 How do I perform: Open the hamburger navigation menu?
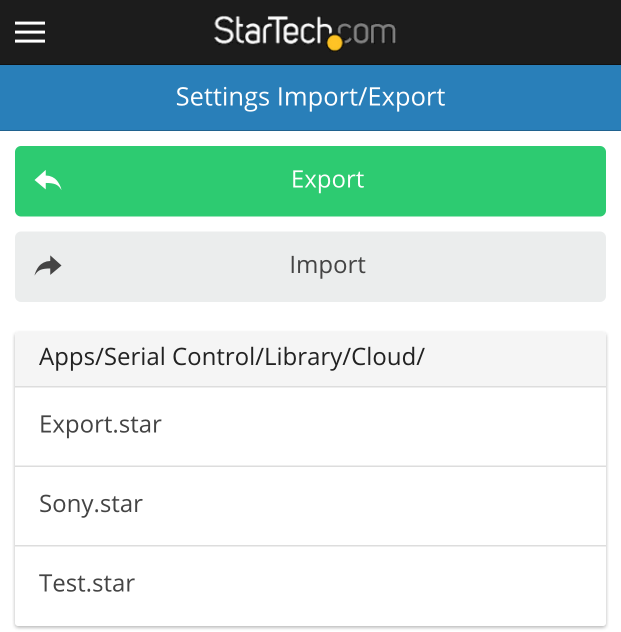coord(30,32)
